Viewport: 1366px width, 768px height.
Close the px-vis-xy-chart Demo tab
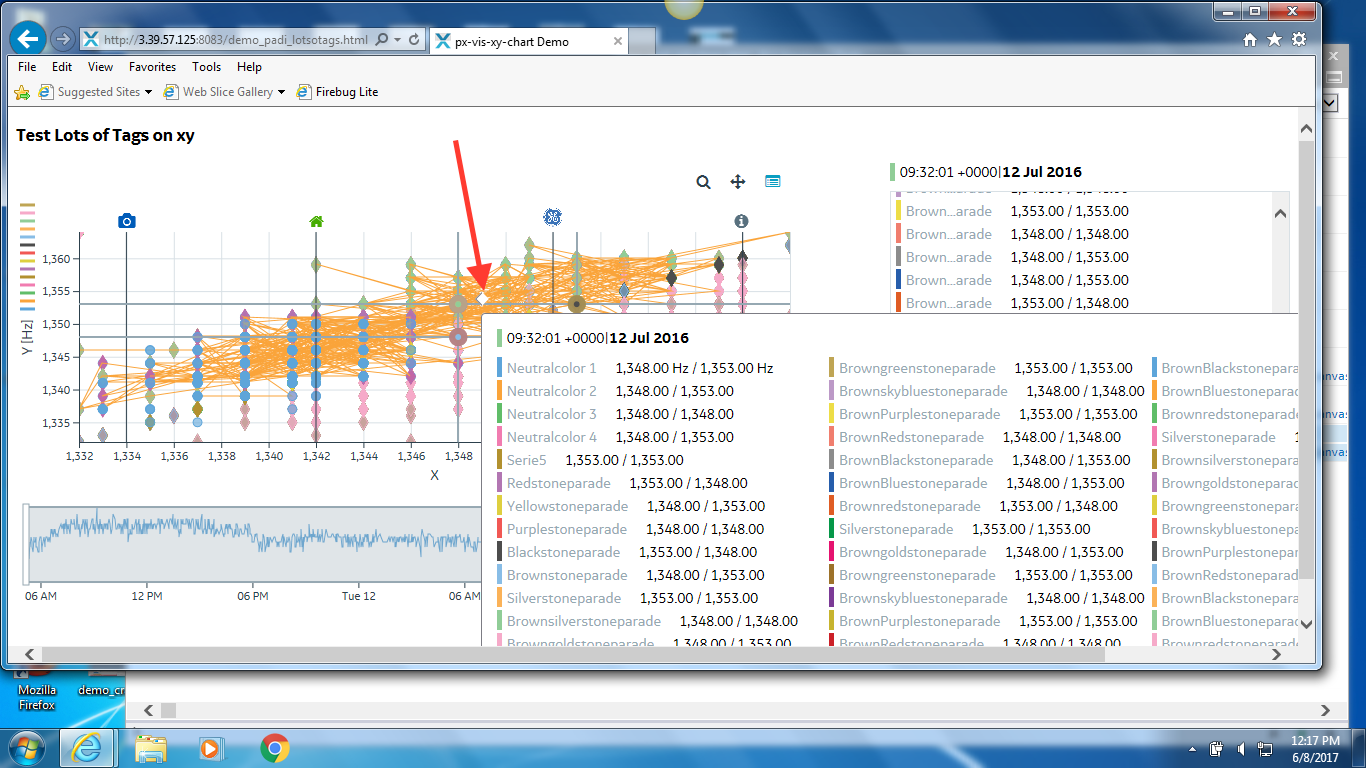[x=618, y=42]
